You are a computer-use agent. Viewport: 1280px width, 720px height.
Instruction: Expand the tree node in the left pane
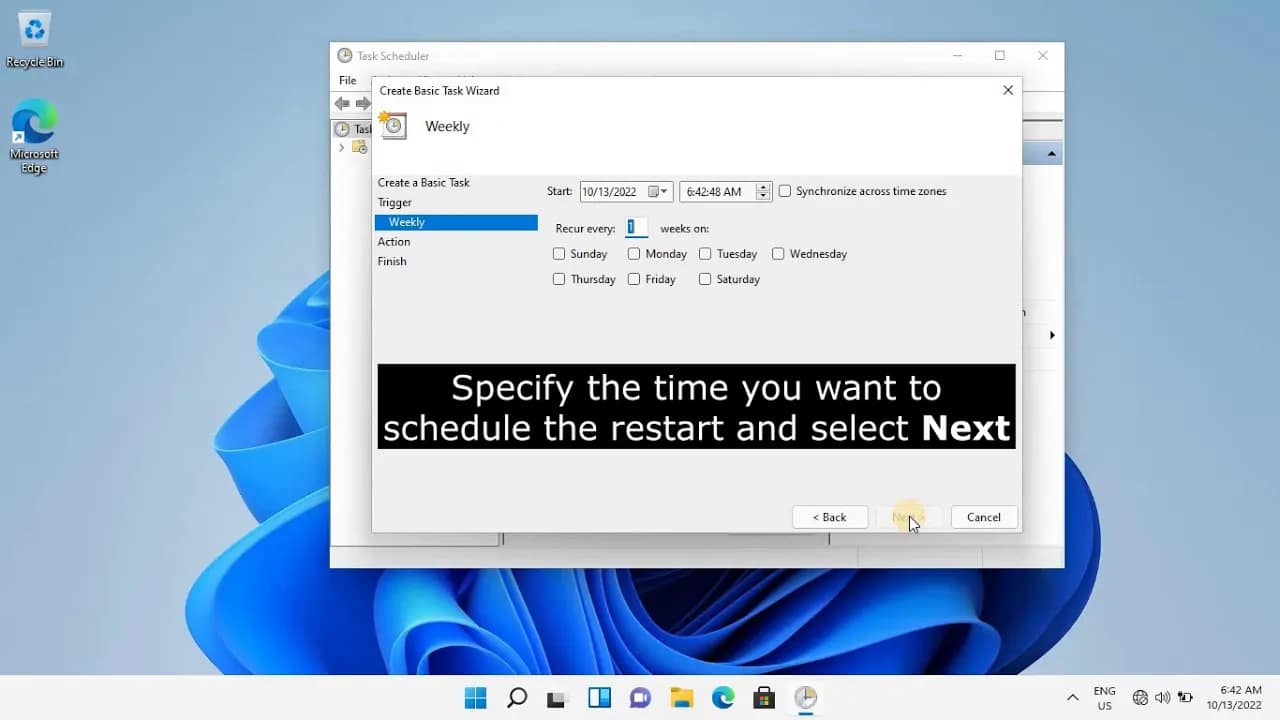coord(343,147)
